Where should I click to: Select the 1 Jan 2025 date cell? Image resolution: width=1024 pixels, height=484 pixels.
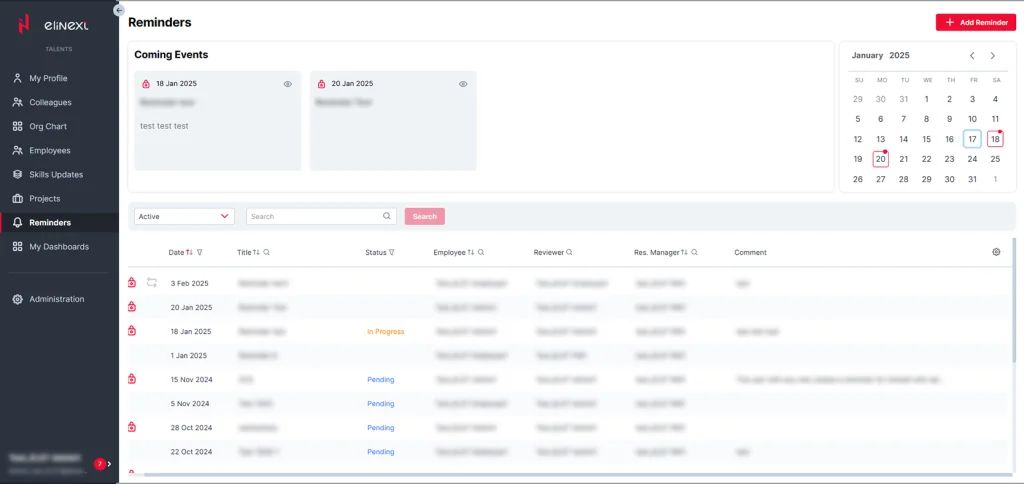189,356
